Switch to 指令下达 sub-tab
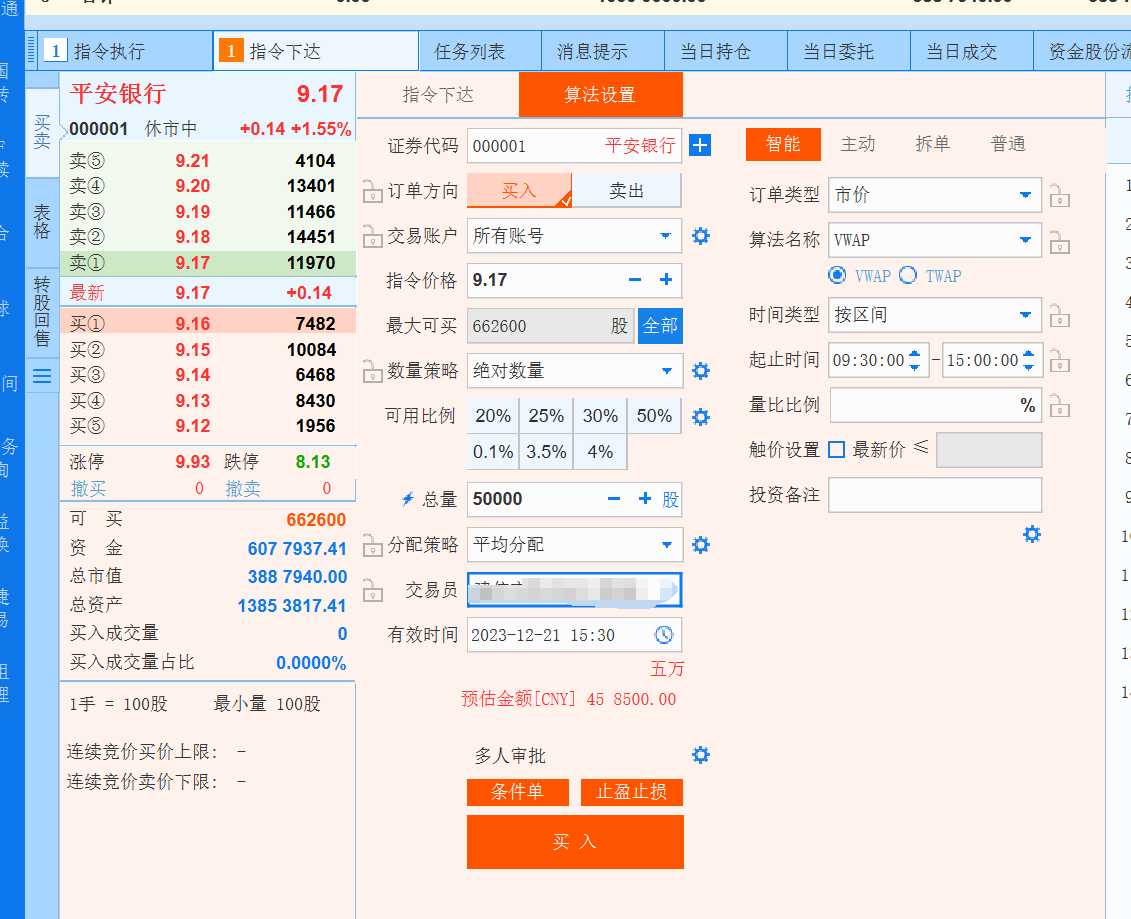The height and width of the screenshot is (919, 1131). pos(438,94)
